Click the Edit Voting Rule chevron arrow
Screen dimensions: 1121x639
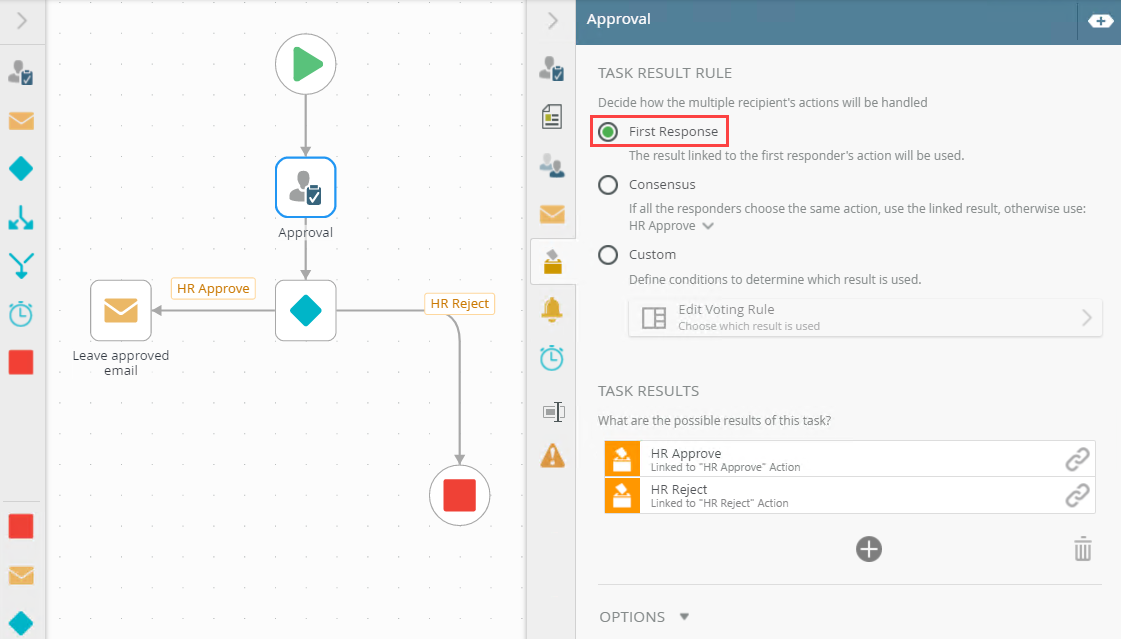point(1087,317)
